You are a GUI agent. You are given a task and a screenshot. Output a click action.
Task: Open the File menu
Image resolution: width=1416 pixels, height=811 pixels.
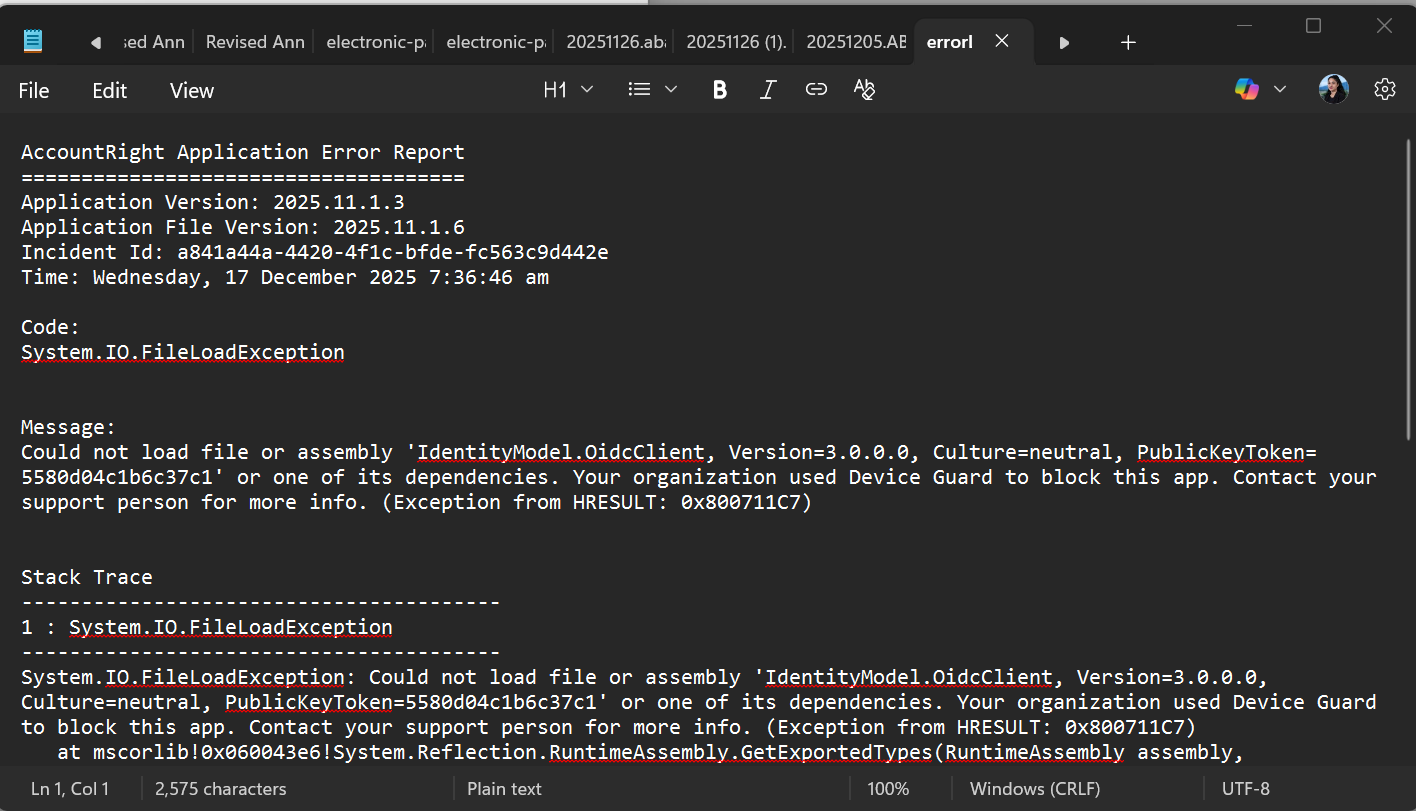34,91
